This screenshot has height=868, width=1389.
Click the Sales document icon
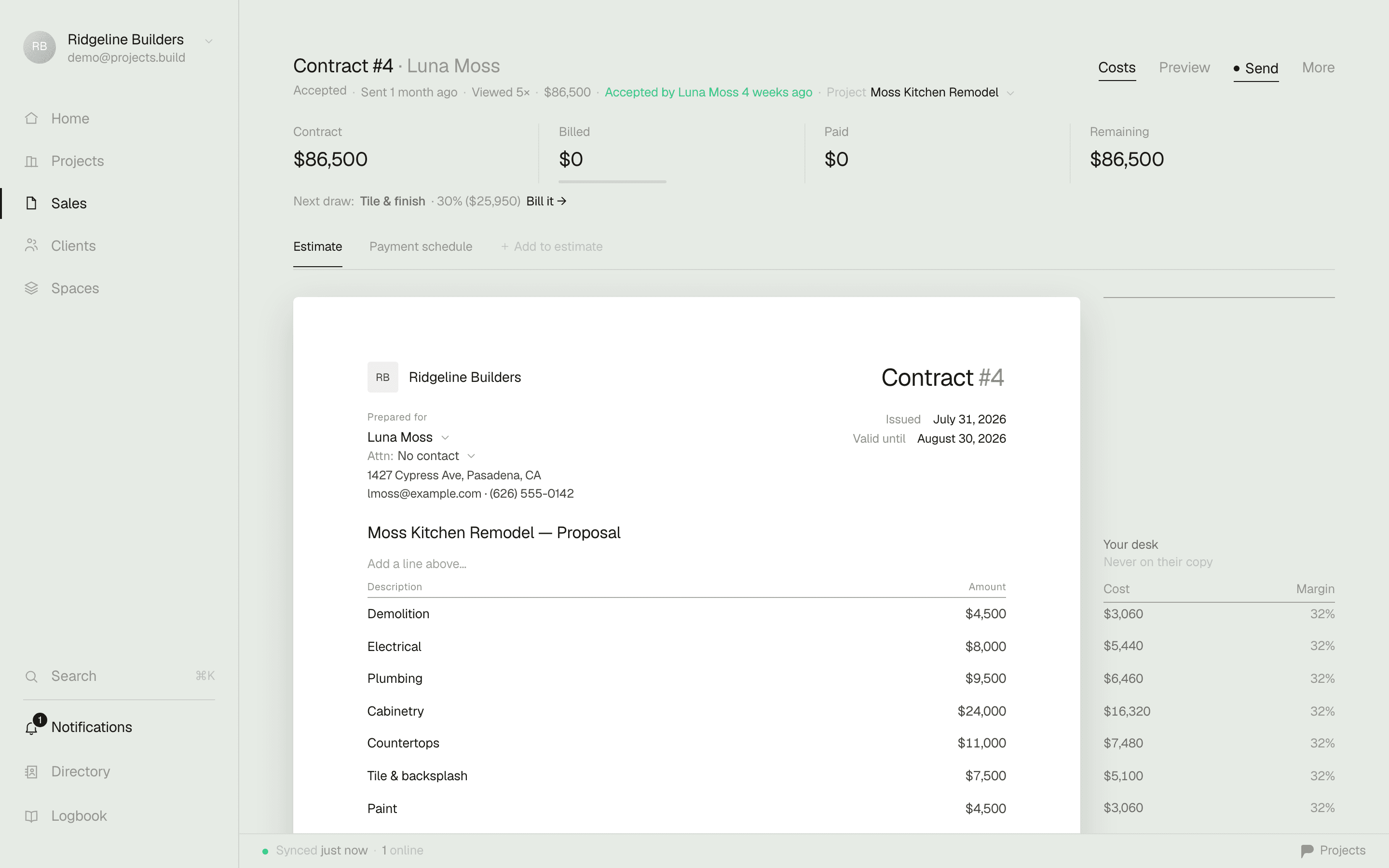(x=31, y=203)
